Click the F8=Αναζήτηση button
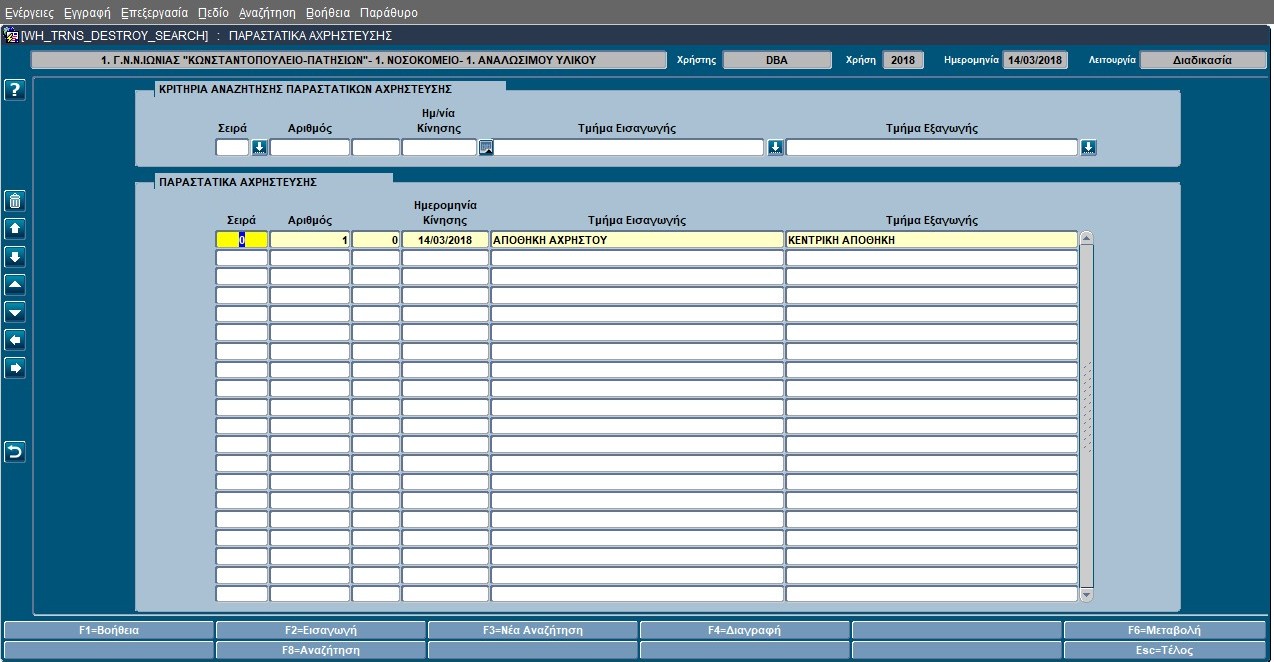Screen dimensions: 1274x662 pos(321,650)
